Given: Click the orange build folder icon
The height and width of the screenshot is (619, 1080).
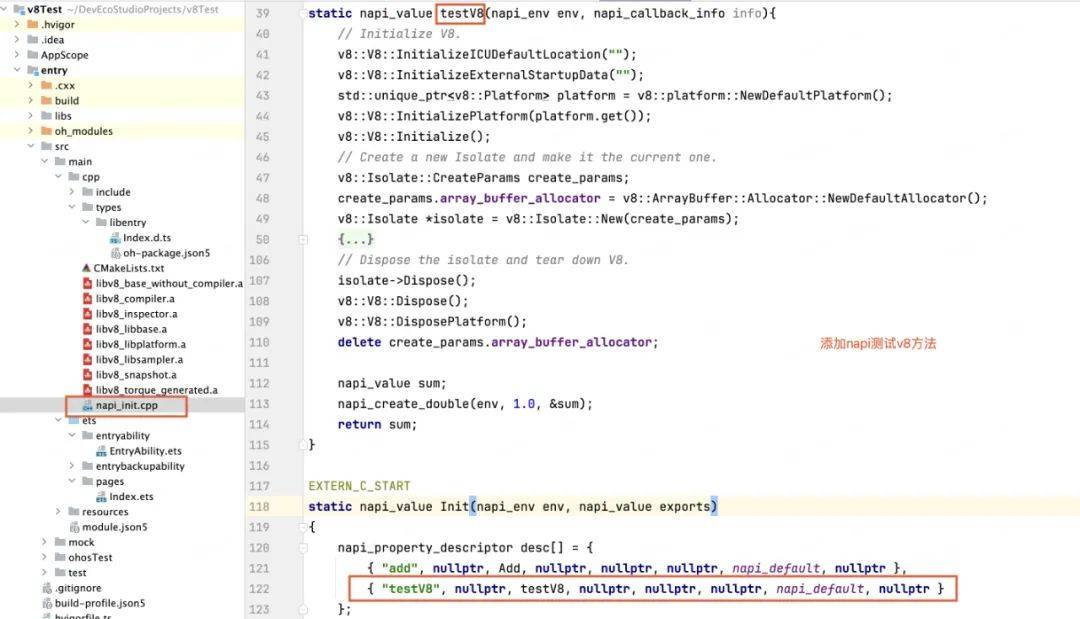Looking at the screenshot, I should click(x=47, y=101).
